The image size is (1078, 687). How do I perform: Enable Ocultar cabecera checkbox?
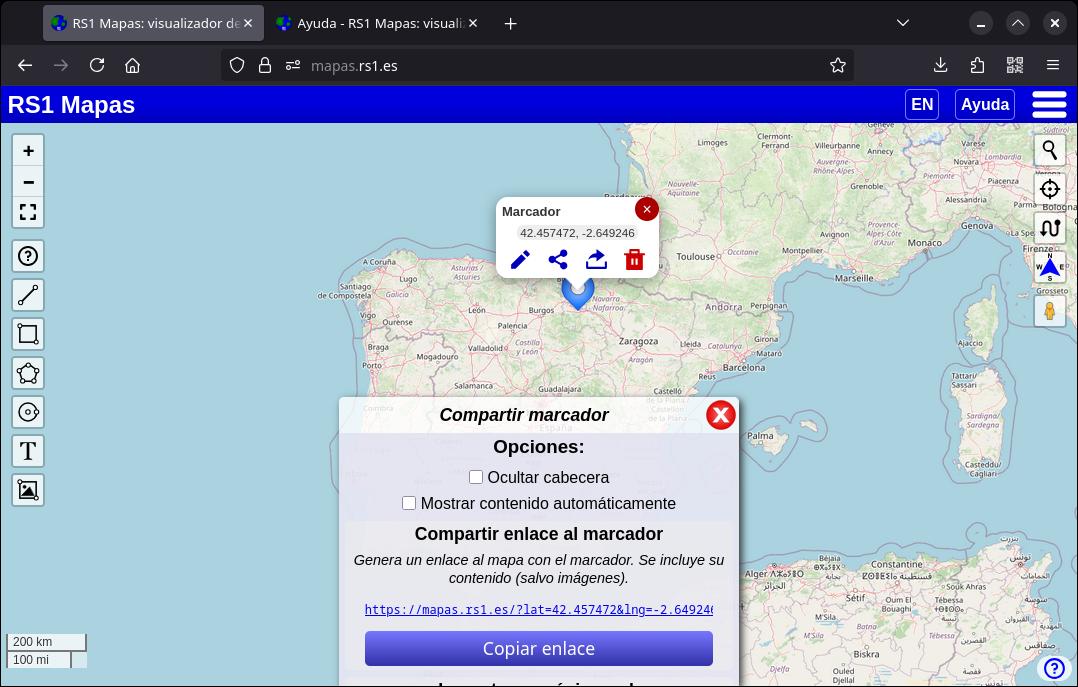476,477
